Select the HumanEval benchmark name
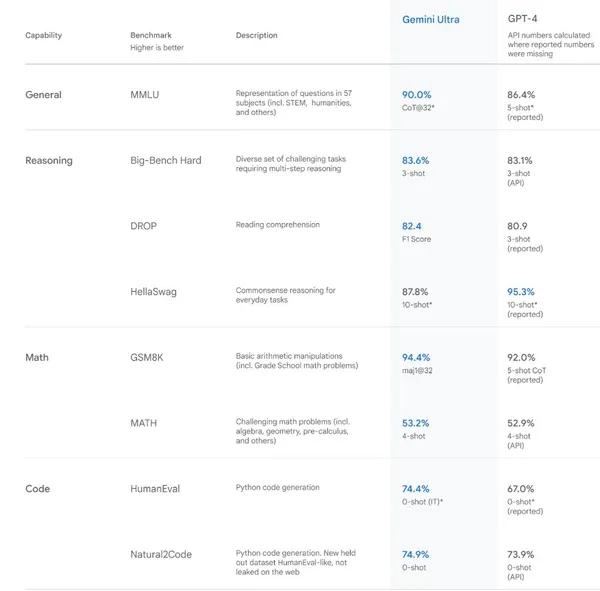 pyautogui.click(x=155, y=489)
